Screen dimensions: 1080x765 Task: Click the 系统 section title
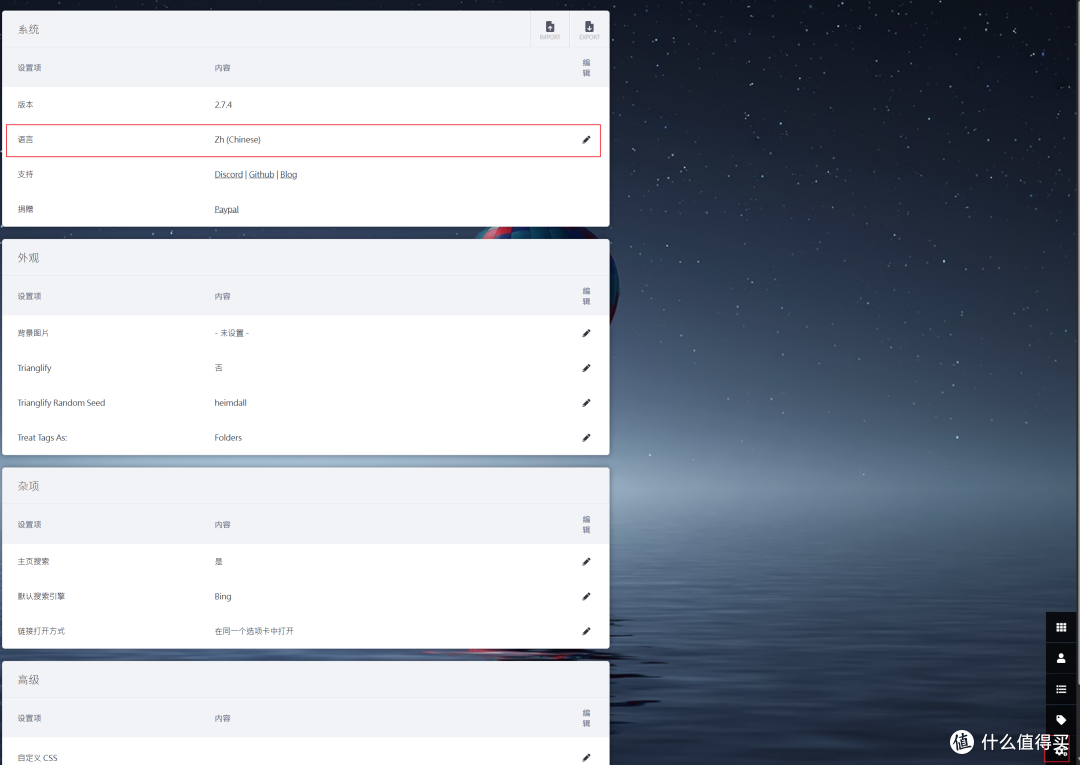[x=28, y=30]
